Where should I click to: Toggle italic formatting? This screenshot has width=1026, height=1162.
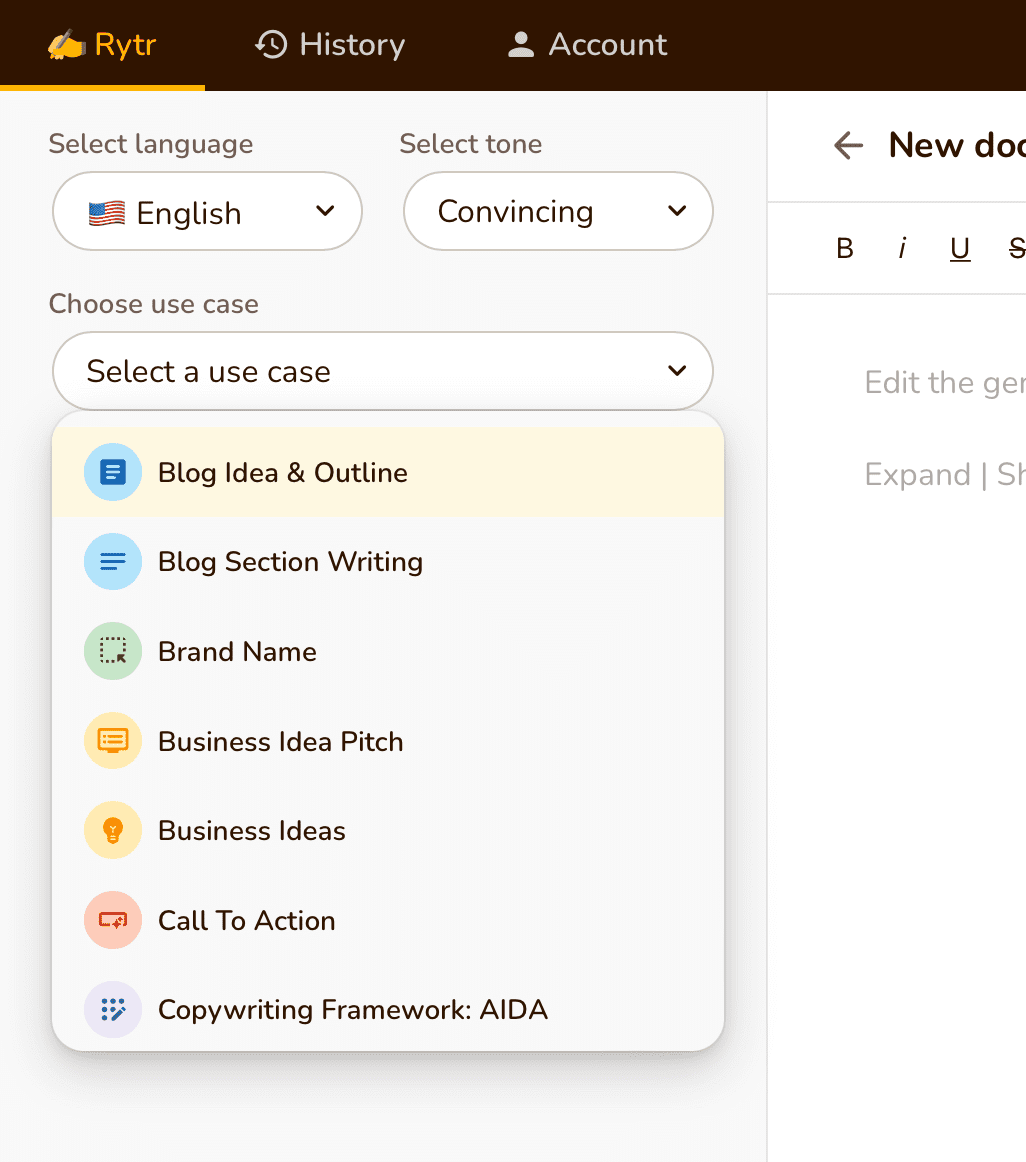click(x=902, y=249)
